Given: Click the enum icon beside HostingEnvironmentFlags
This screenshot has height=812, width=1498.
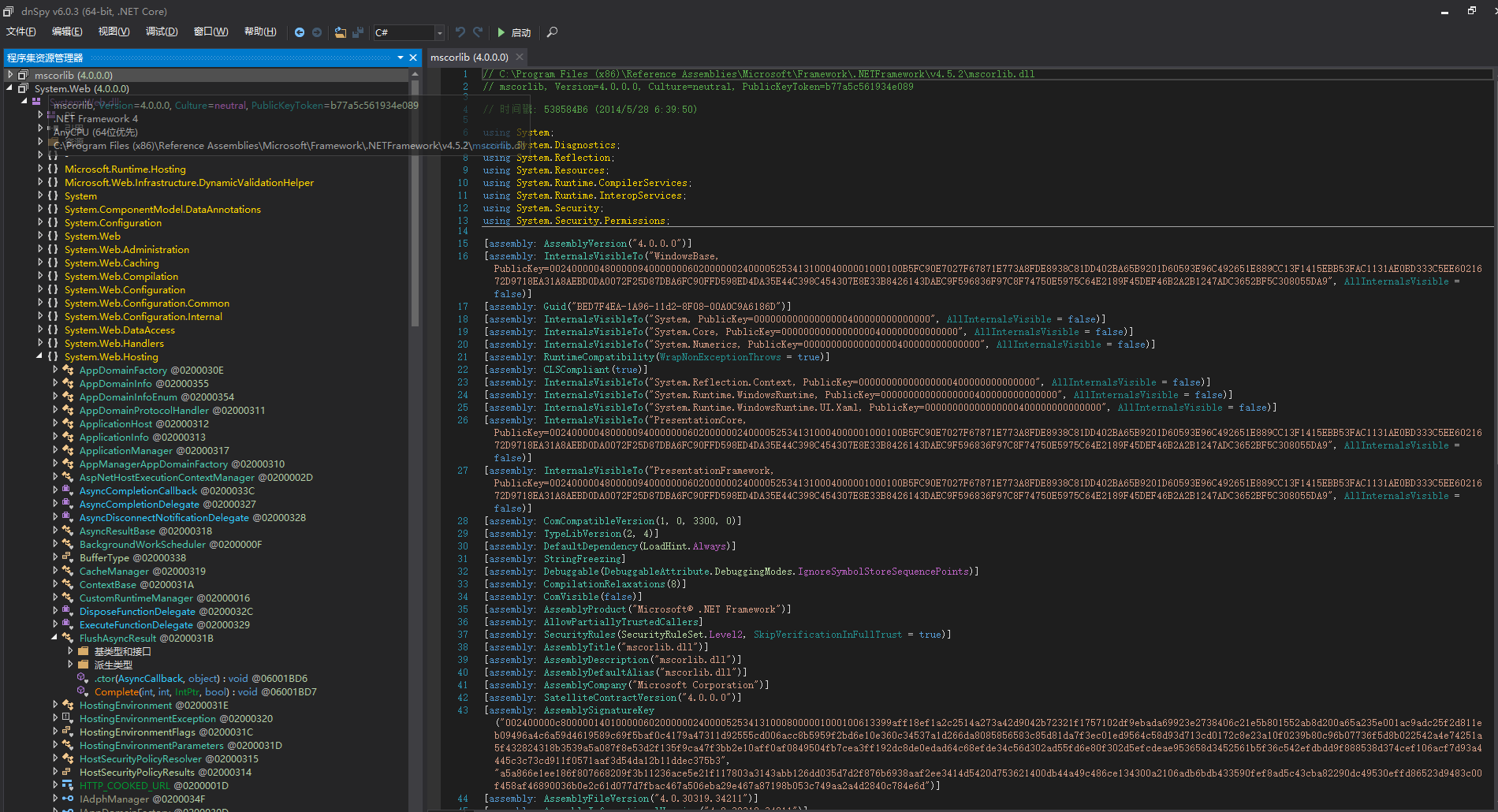Looking at the screenshot, I should (x=68, y=732).
